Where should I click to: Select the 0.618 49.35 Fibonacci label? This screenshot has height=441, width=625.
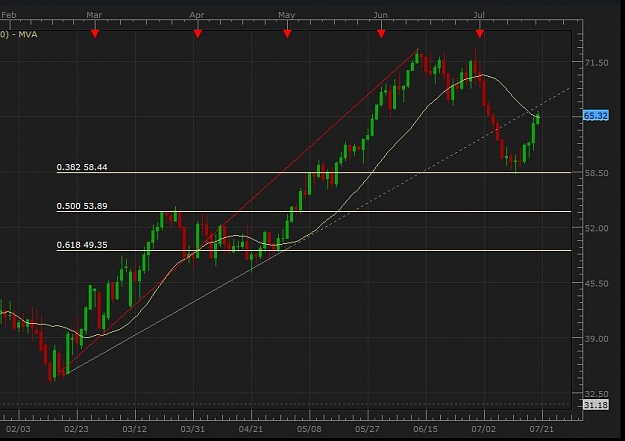82,245
